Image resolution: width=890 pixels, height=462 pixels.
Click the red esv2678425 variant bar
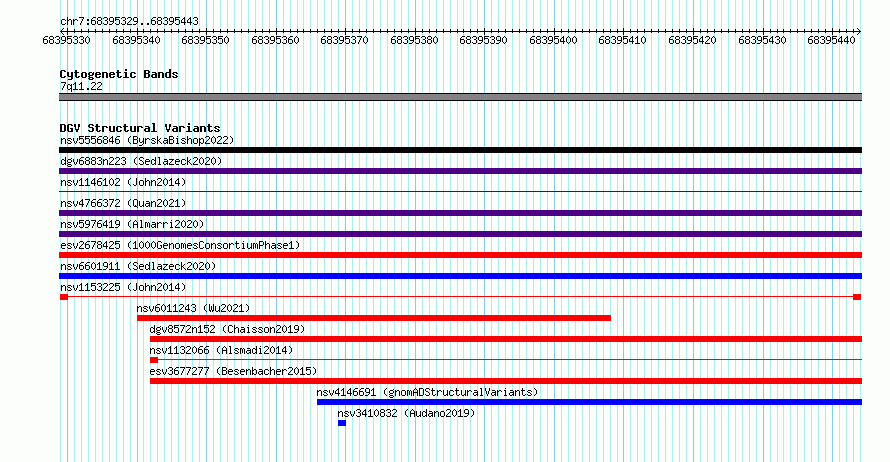tap(460, 255)
